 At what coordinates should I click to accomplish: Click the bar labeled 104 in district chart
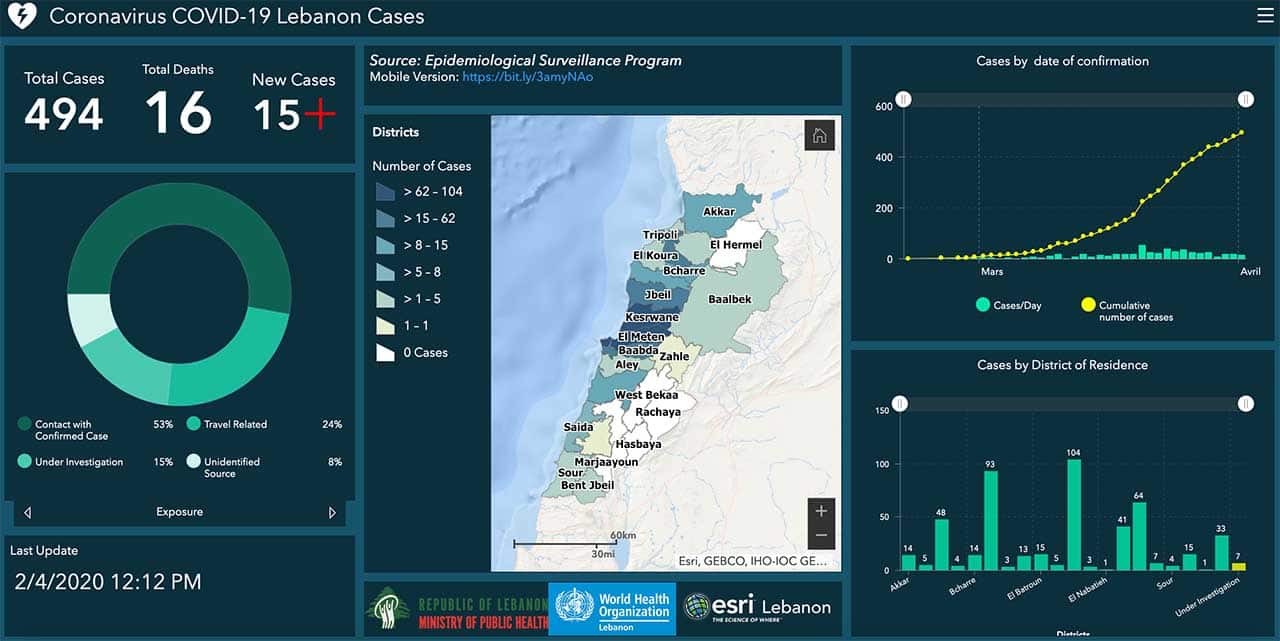pos(1074,515)
